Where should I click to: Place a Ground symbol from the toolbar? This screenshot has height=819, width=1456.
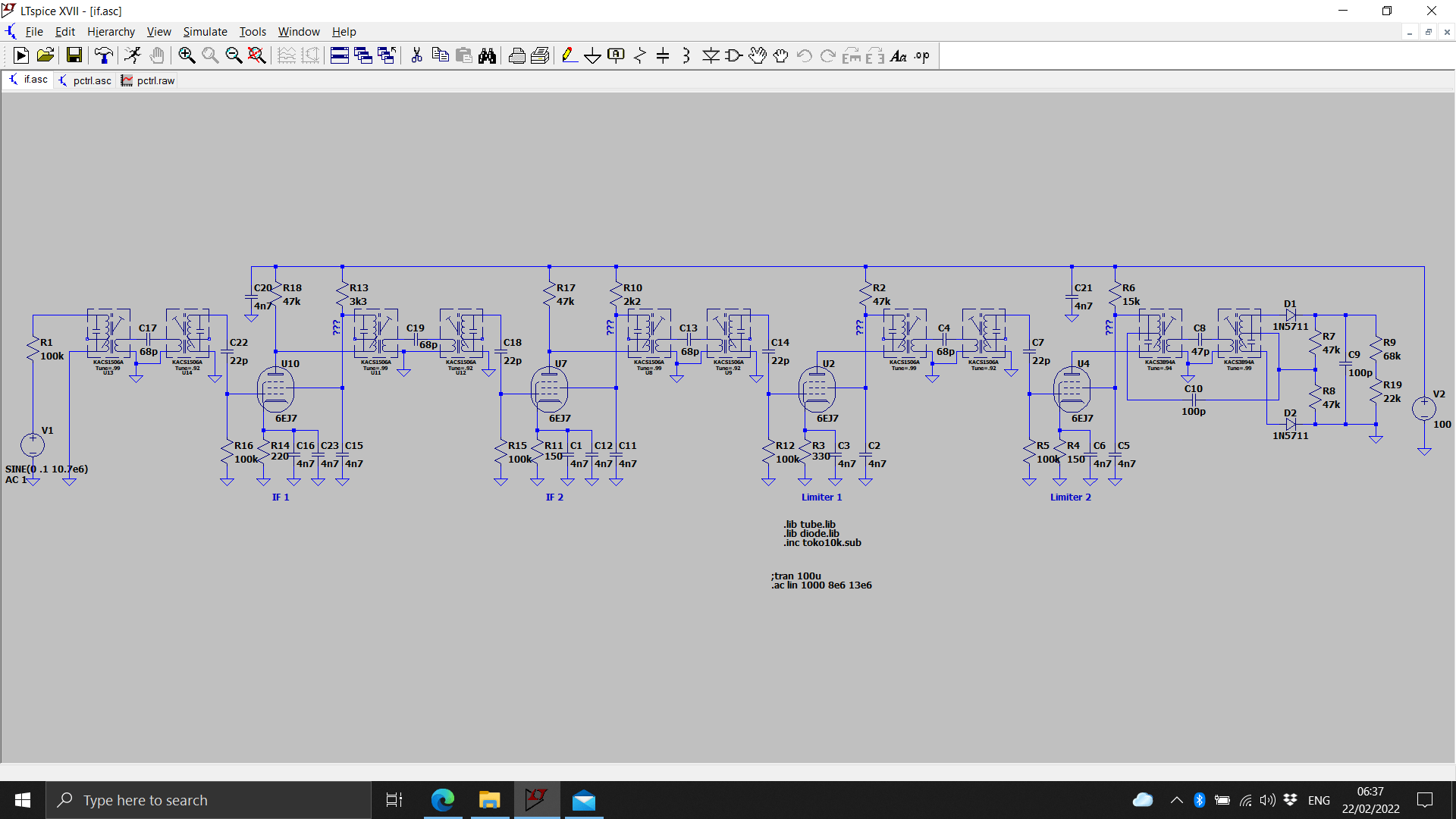592,55
